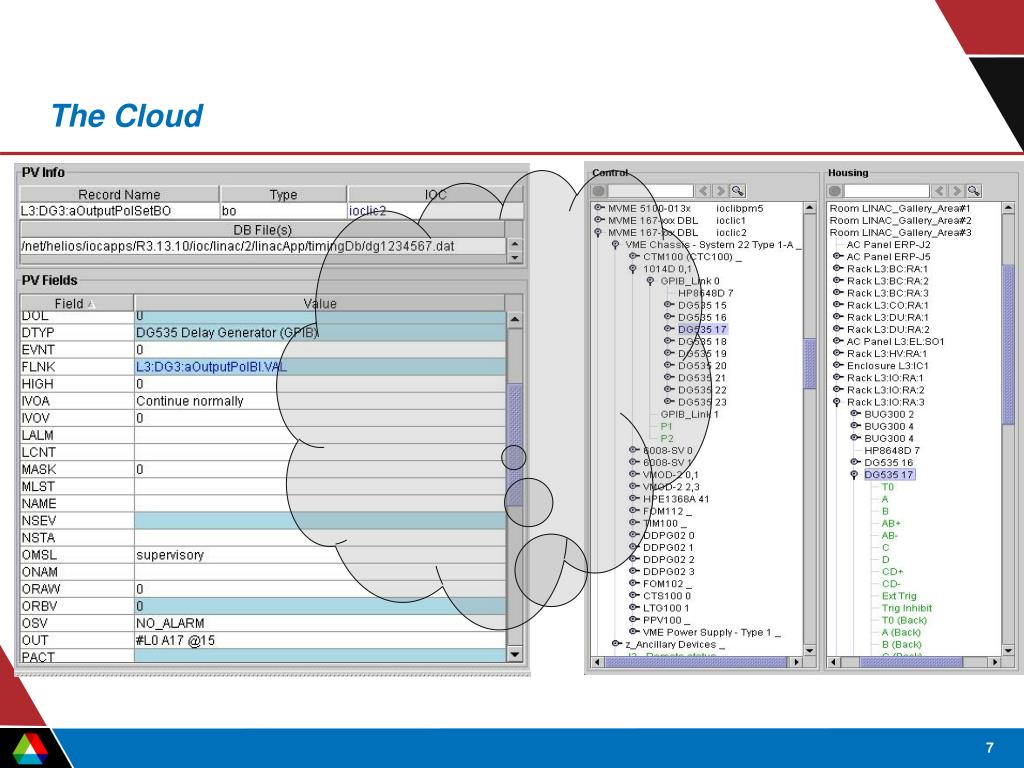Screen dimensions: 1024x768
Task: Click the back arrow in Control toolbar
Action: coord(703,191)
